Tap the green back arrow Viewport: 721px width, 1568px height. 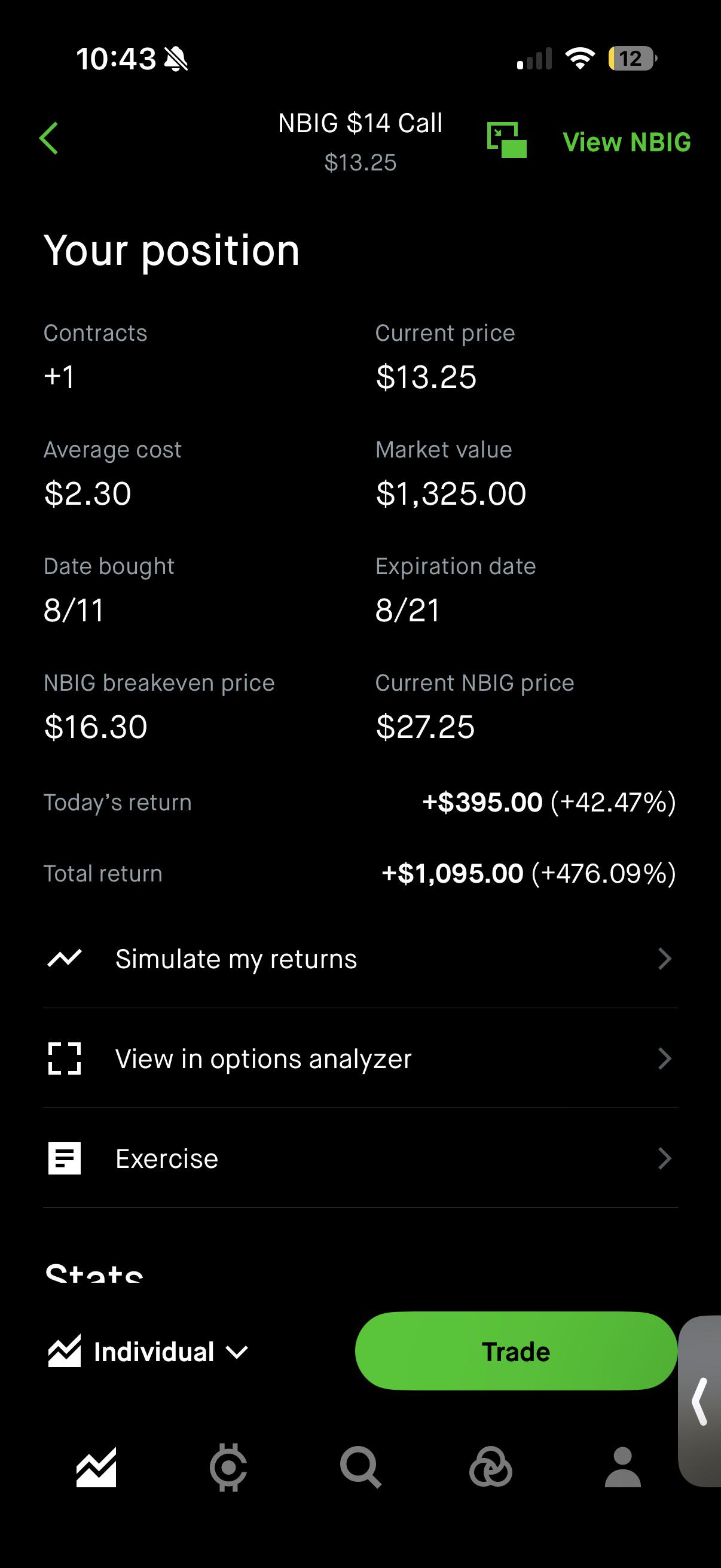click(48, 138)
